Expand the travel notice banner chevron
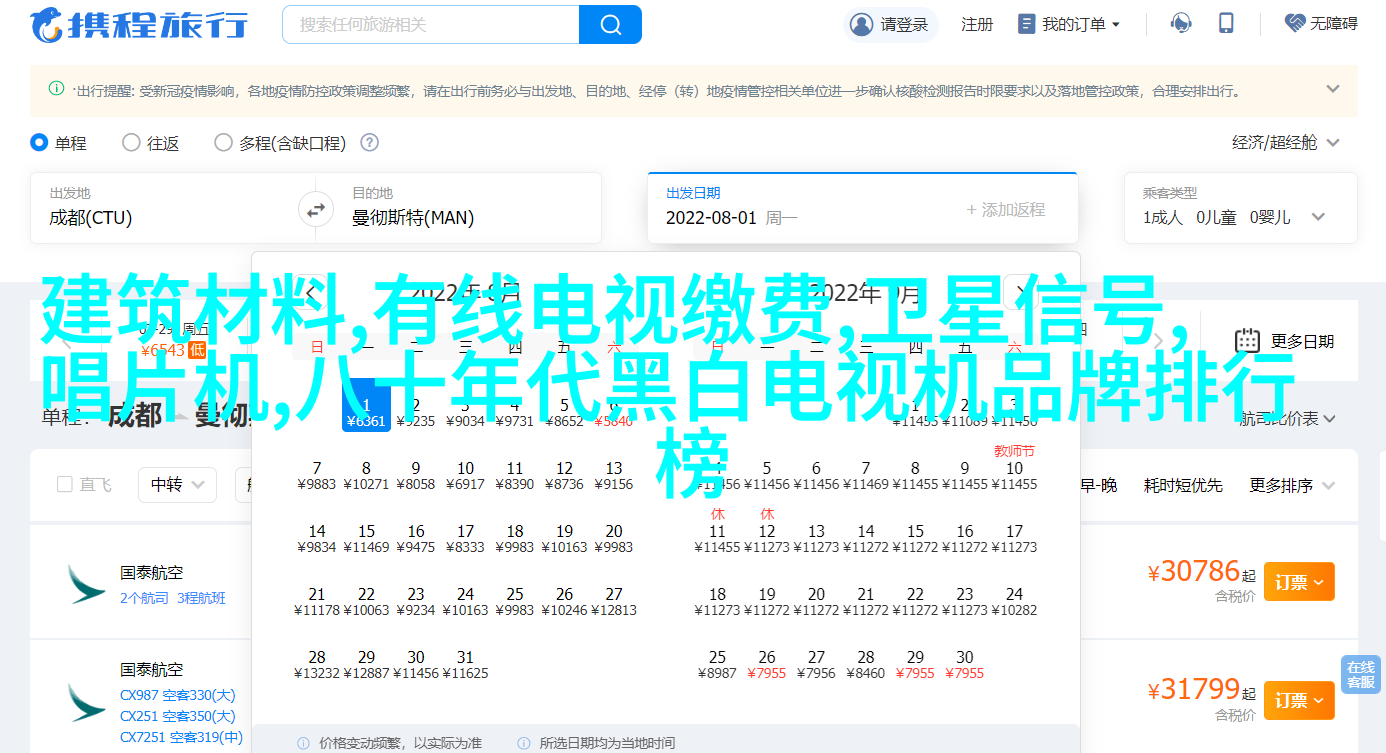Viewport: 1386px width, 753px height. (x=1332, y=89)
